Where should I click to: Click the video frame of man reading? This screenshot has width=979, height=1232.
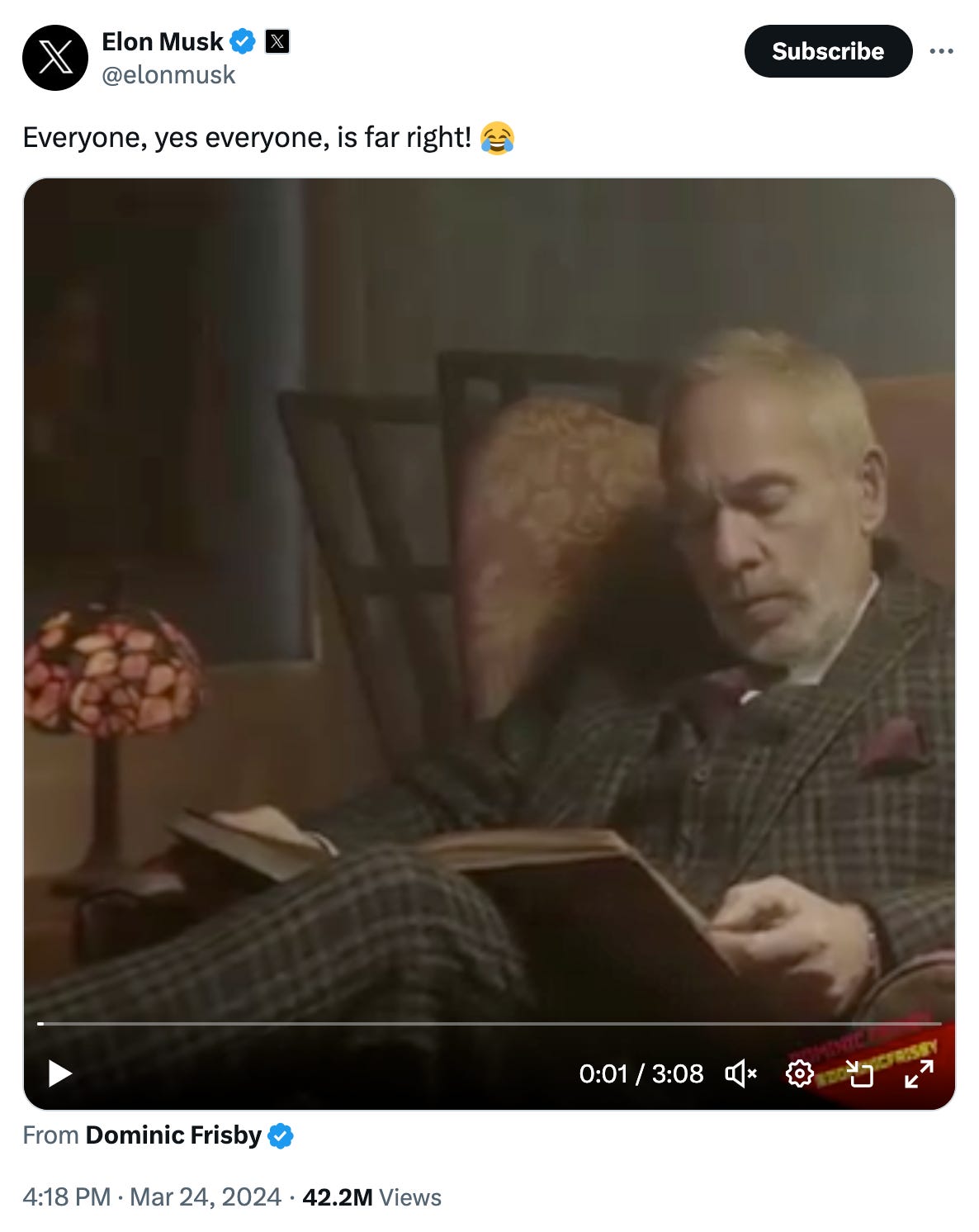489,603
